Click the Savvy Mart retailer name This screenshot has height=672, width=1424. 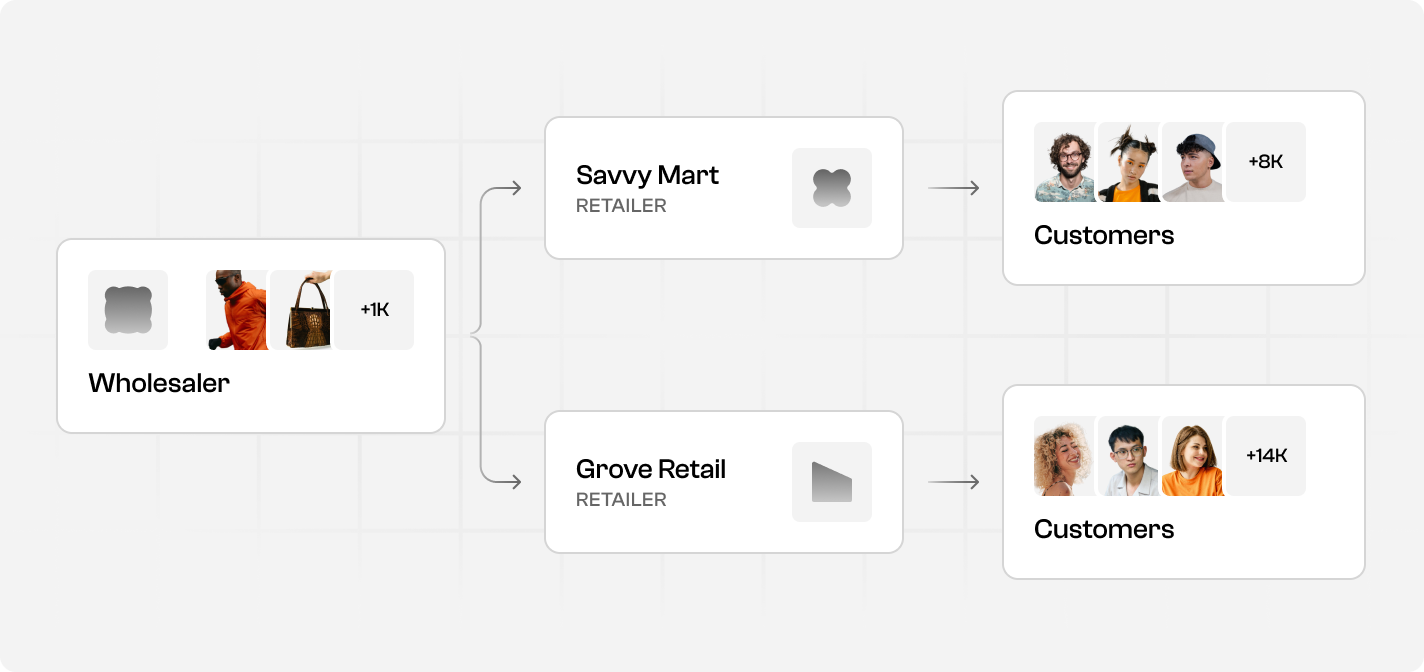[x=647, y=175]
